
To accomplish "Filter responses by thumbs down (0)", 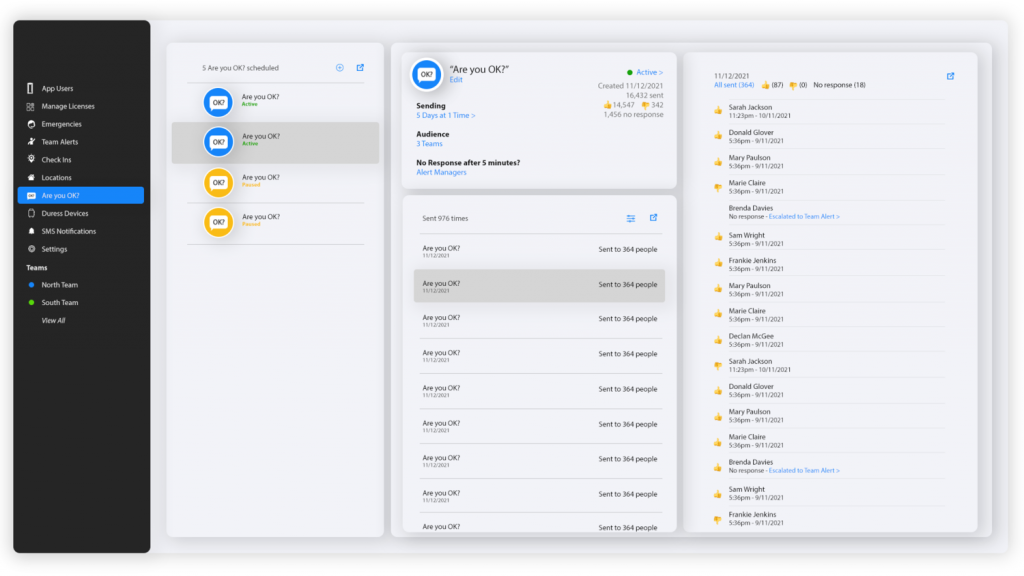I will click(798, 85).
